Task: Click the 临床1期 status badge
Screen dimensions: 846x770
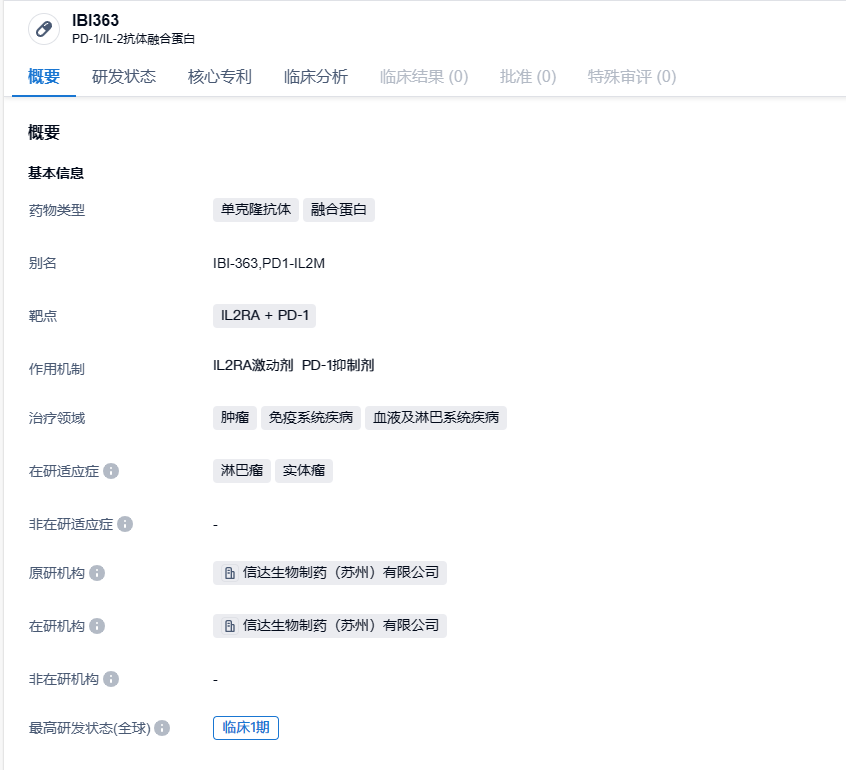Action: click(x=246, y=728)
